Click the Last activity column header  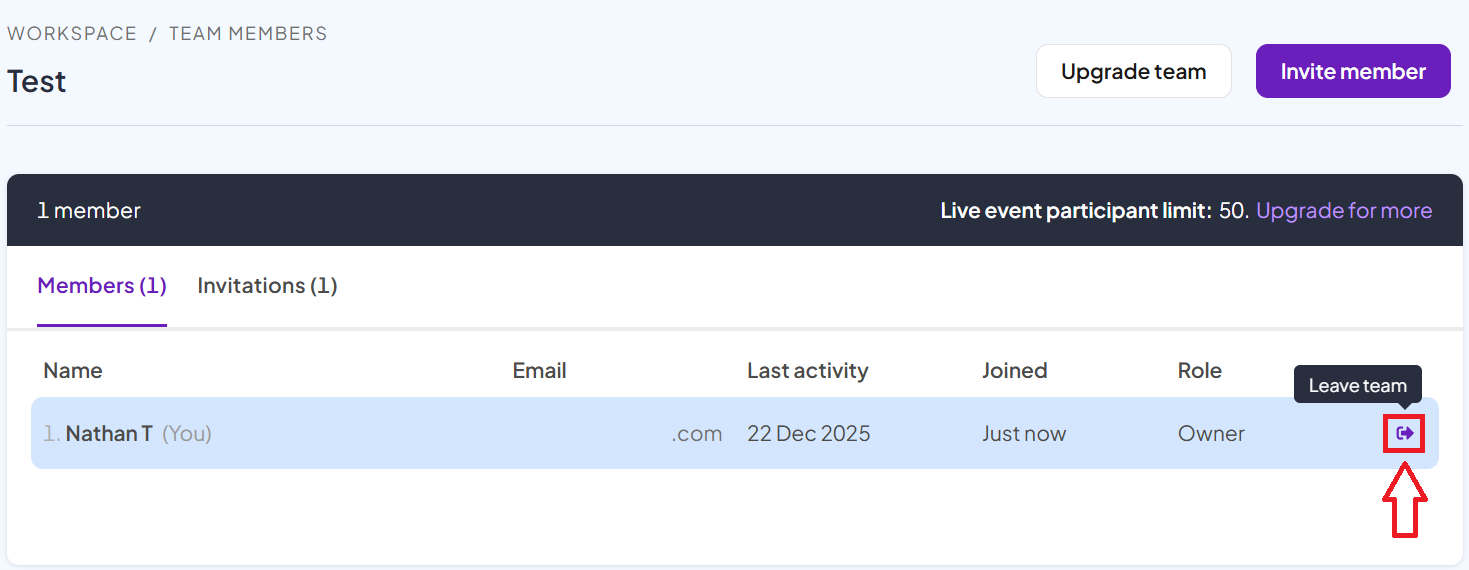807,371
